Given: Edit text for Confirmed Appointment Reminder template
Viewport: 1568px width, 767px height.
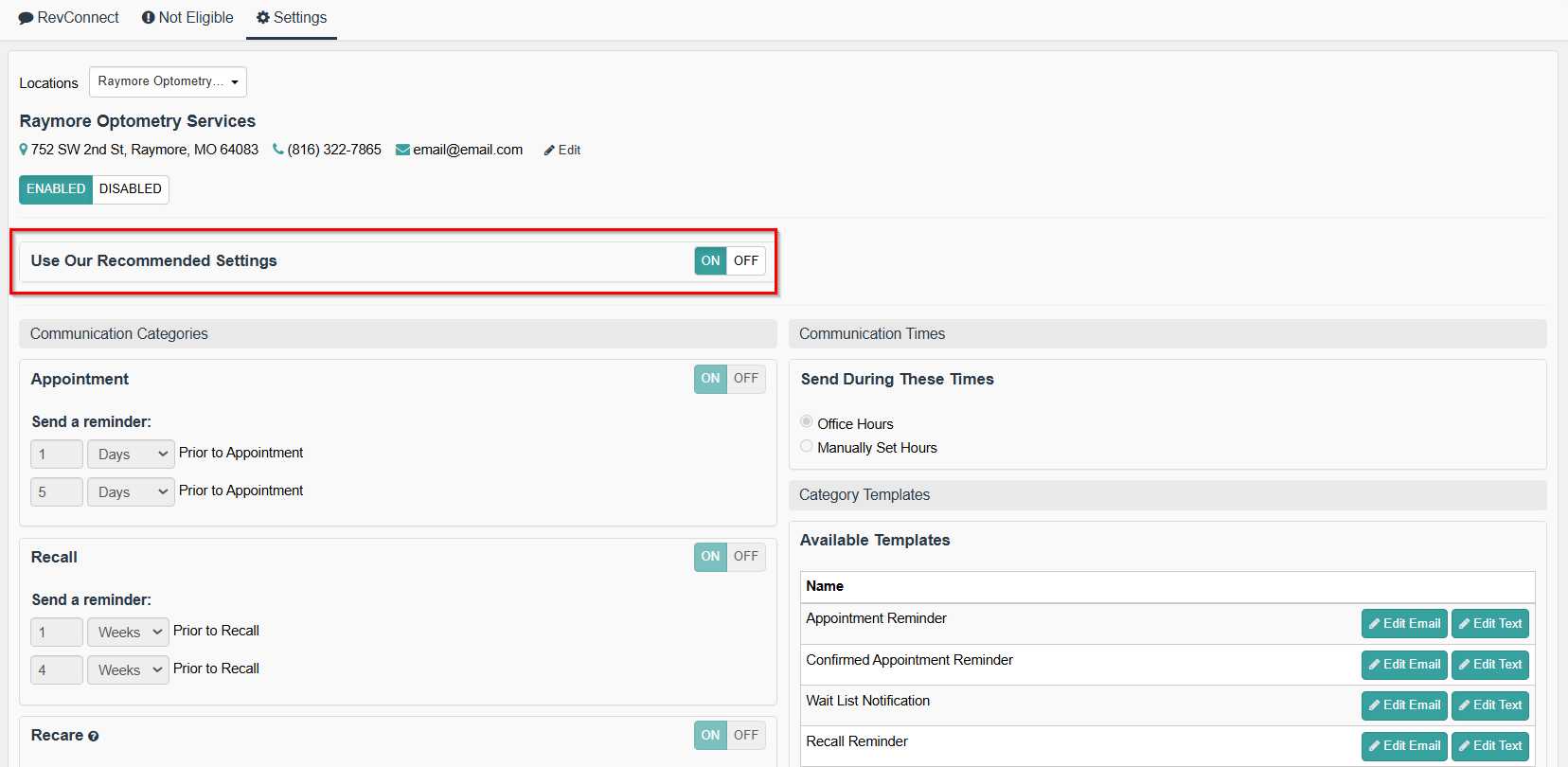Looking at the screenshot, I should coord(1489,665).
